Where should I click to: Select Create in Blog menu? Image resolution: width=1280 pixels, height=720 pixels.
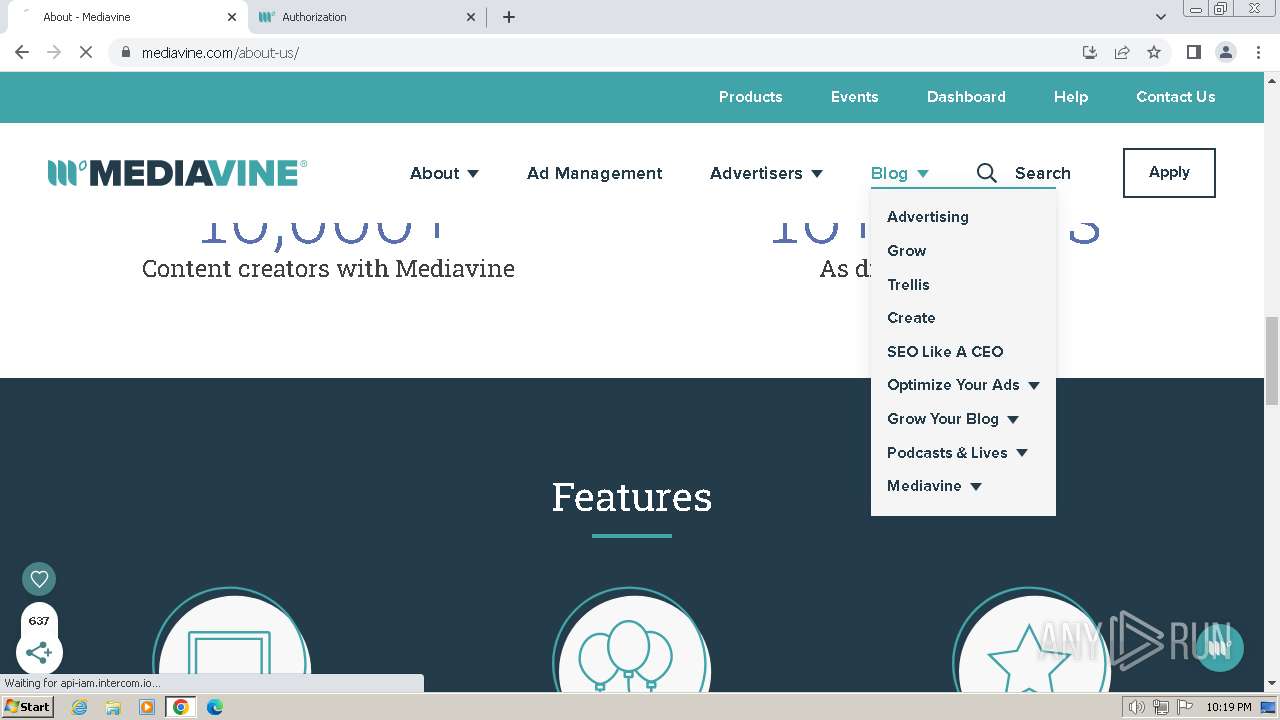912,318
